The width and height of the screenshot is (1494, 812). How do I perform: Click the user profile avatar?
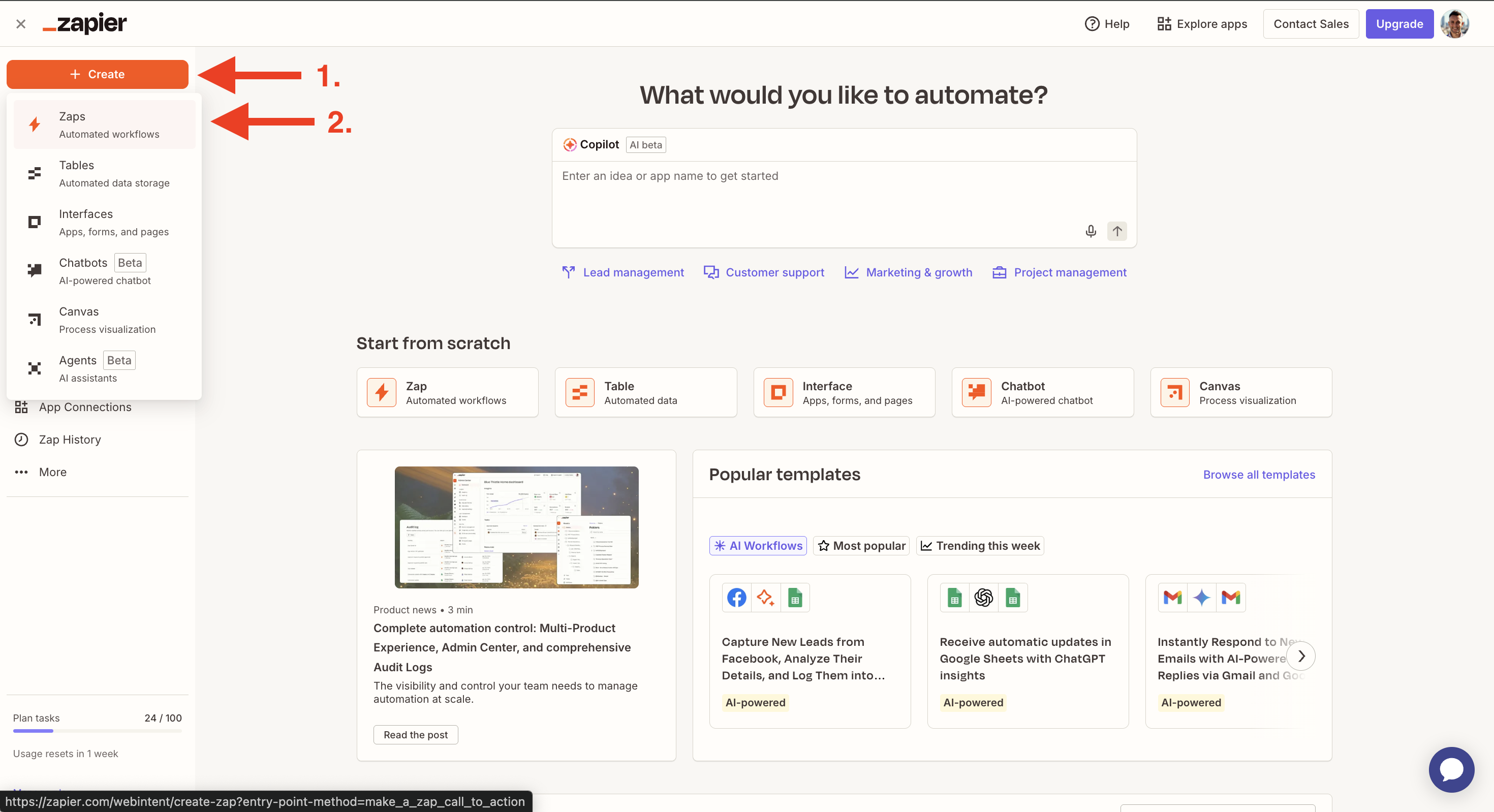pos(1454,24)
